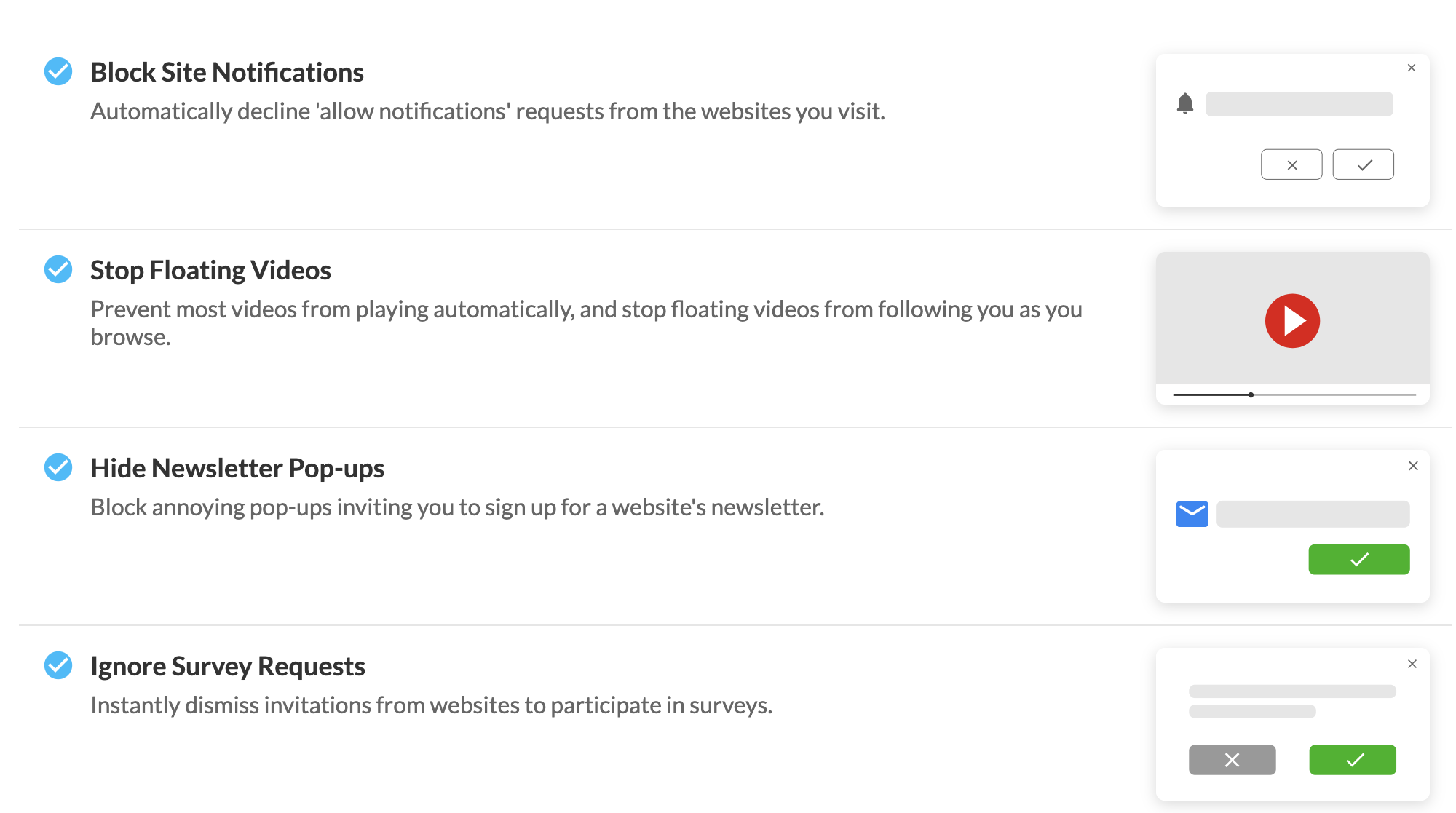Toggle the Block Site Notifications checkmark
Image resolution: width=1456 pixels, height=813 pixels.
point(58,71)
